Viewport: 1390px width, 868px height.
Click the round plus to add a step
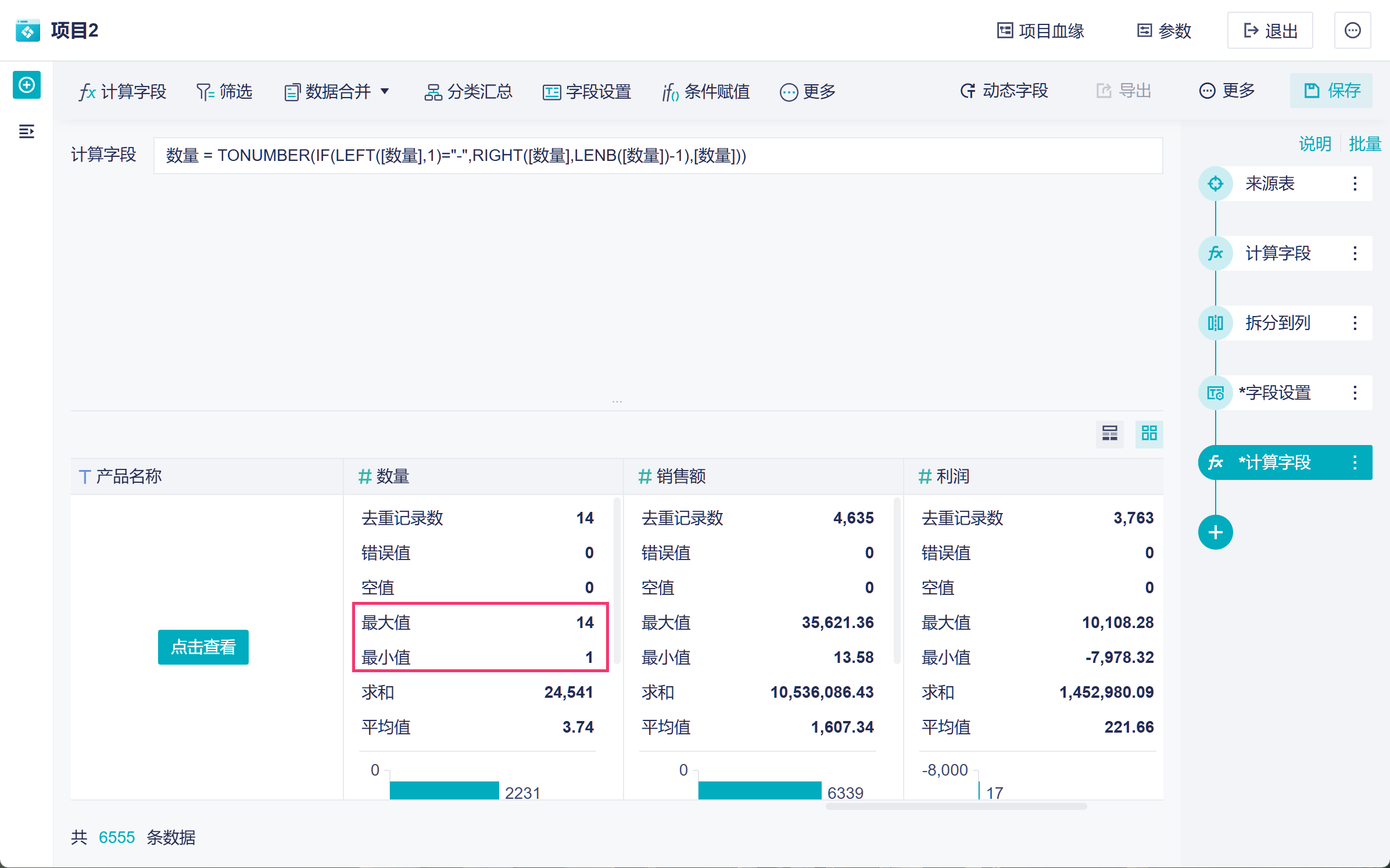1215,532
